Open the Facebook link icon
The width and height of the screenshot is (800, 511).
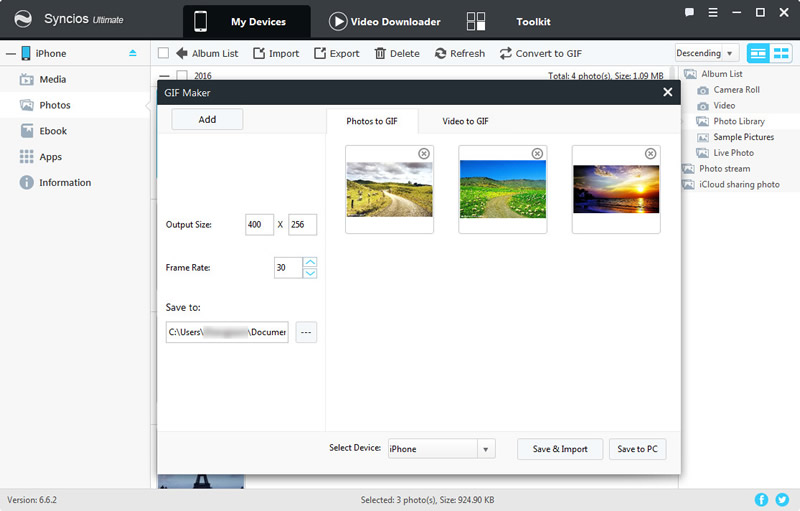pos(761,499)
